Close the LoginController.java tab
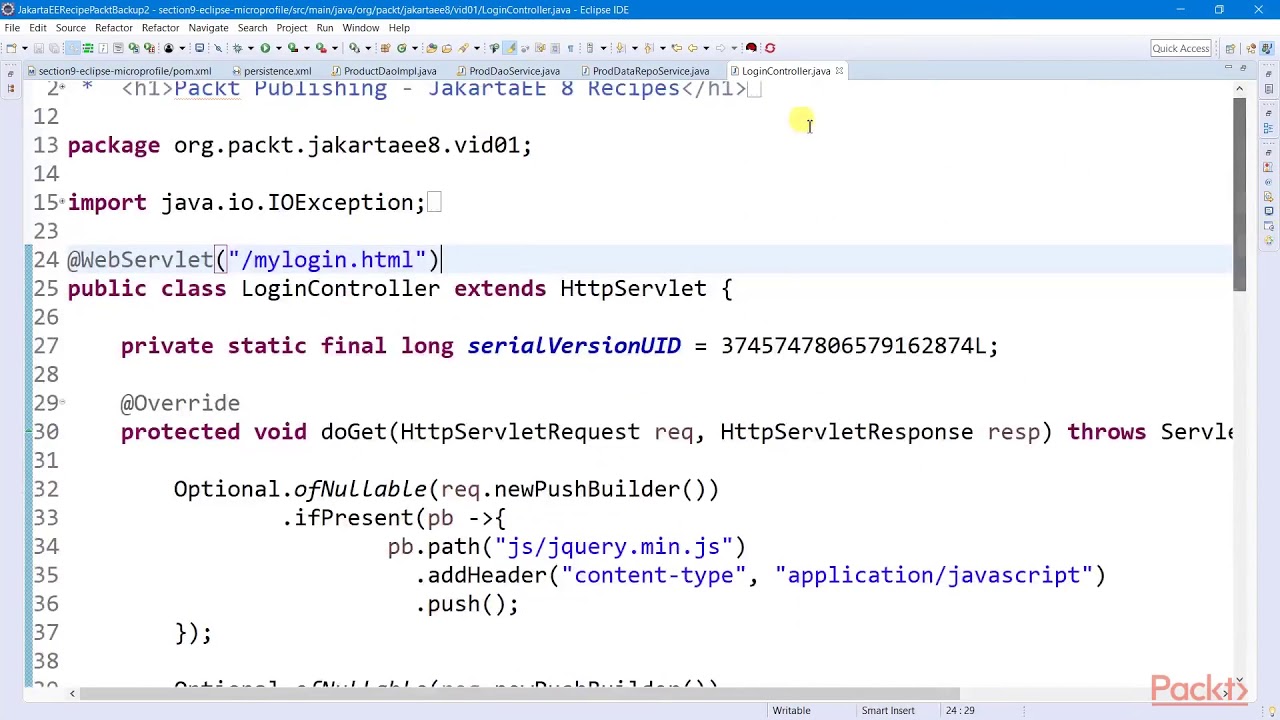Screen dimensions: 1280x720 pos(839,71)
